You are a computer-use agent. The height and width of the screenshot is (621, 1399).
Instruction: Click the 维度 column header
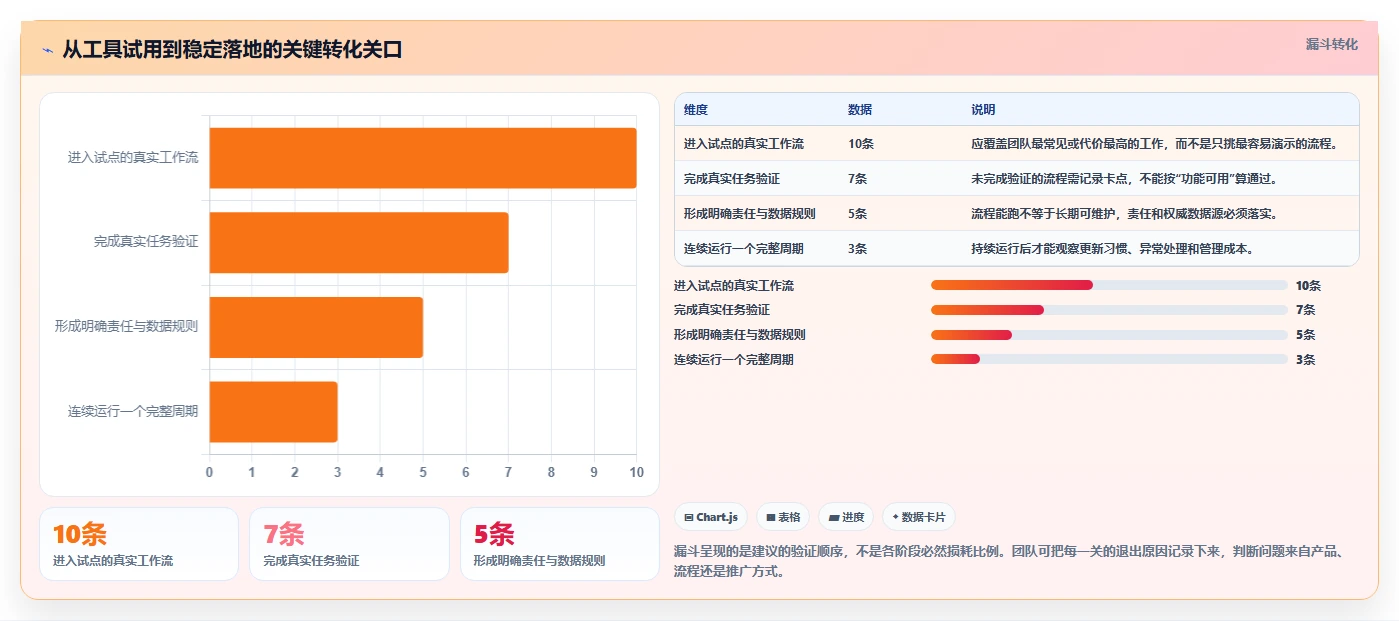tap(696, 110)
